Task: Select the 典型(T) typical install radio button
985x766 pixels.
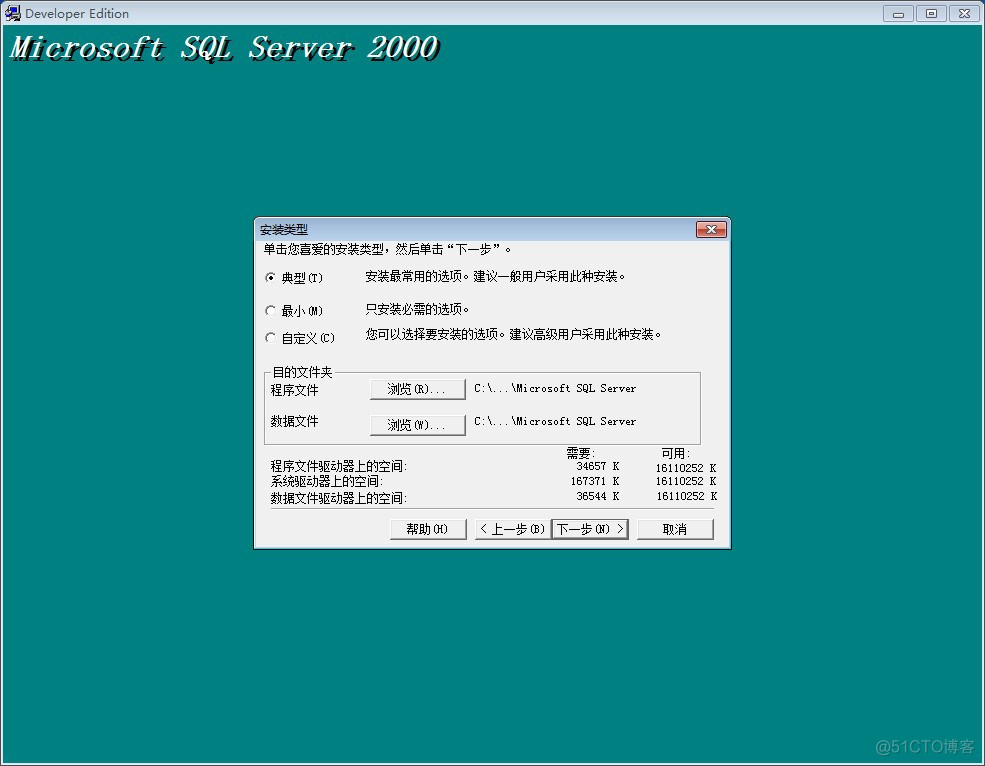Action: (271, 277)
